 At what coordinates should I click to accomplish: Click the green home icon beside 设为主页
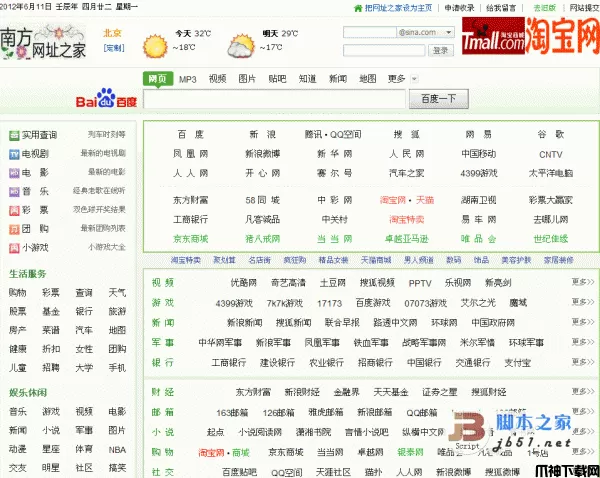pyautogui.click(x=358, y=8)
